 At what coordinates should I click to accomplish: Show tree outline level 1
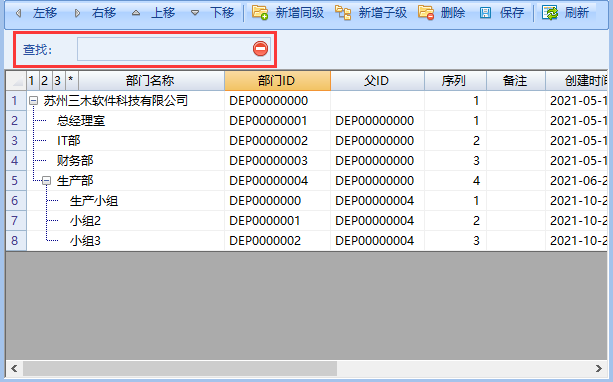[32, 81]
